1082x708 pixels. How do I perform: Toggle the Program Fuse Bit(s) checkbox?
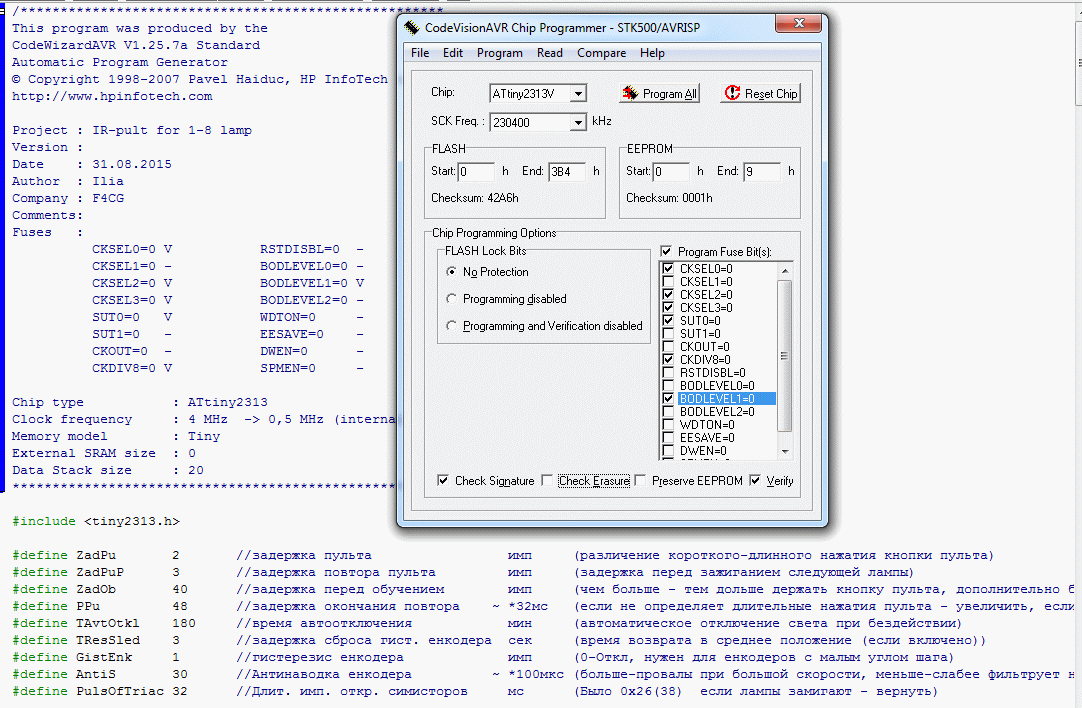coord(667,252)
